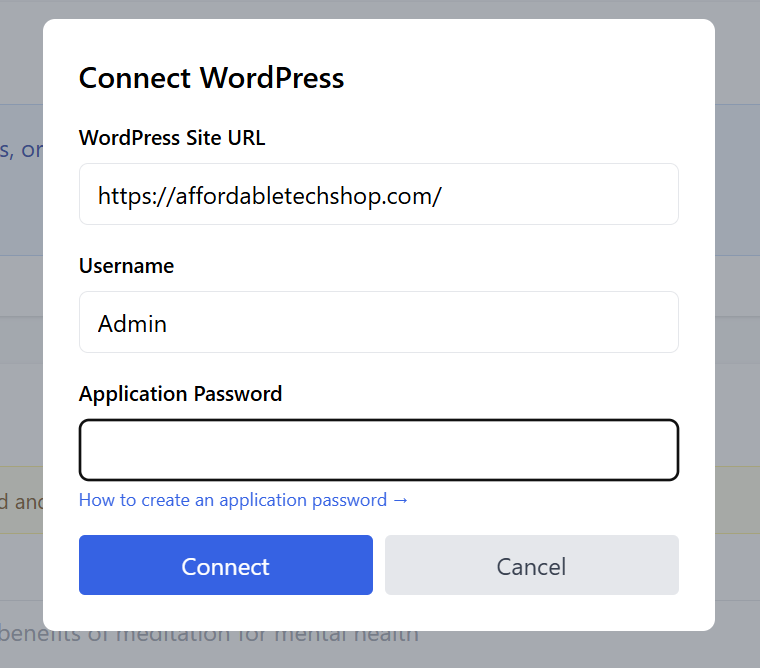Click the "Username" field label
The width and height of the screenshot is (760, 668).
126,266
